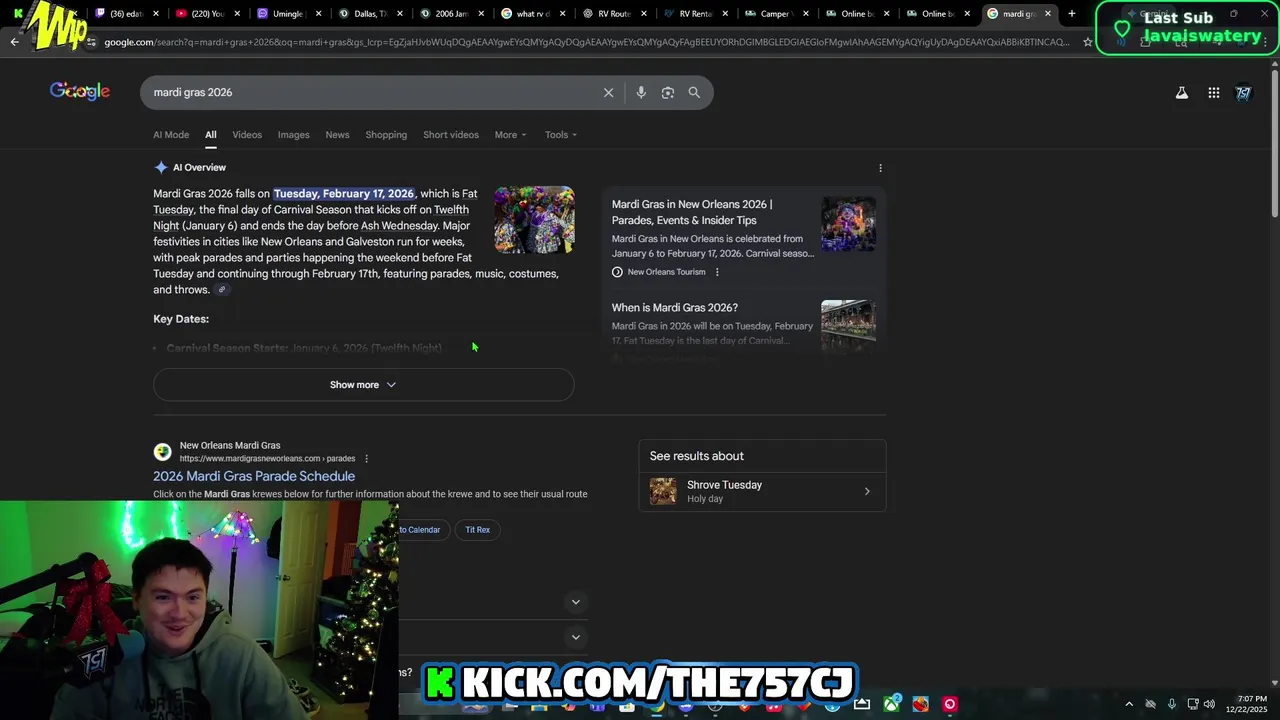Open three-dot menu beside New Orleans Tourism source
The height and width of the screenshot is (720, 1280).
[717, 272]
